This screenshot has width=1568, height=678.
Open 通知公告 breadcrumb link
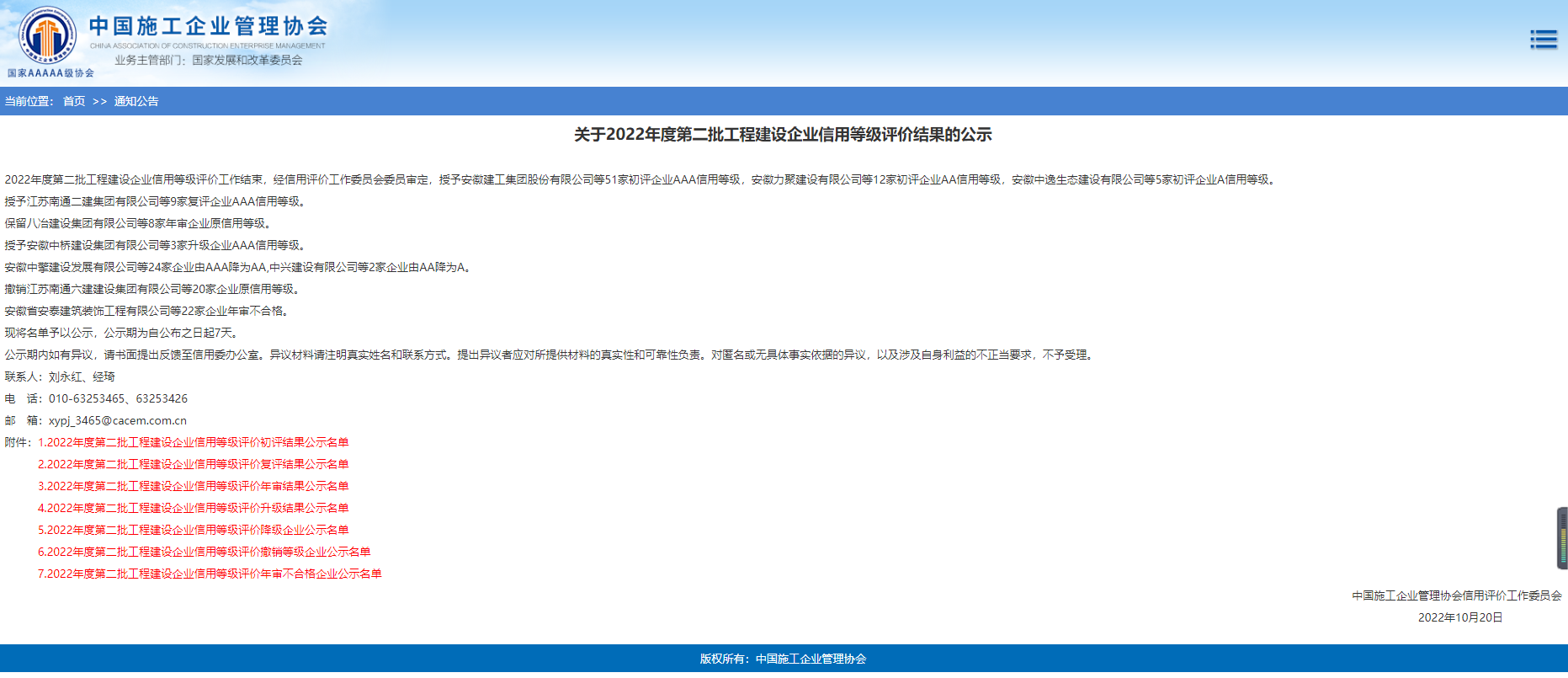(136, 101)
